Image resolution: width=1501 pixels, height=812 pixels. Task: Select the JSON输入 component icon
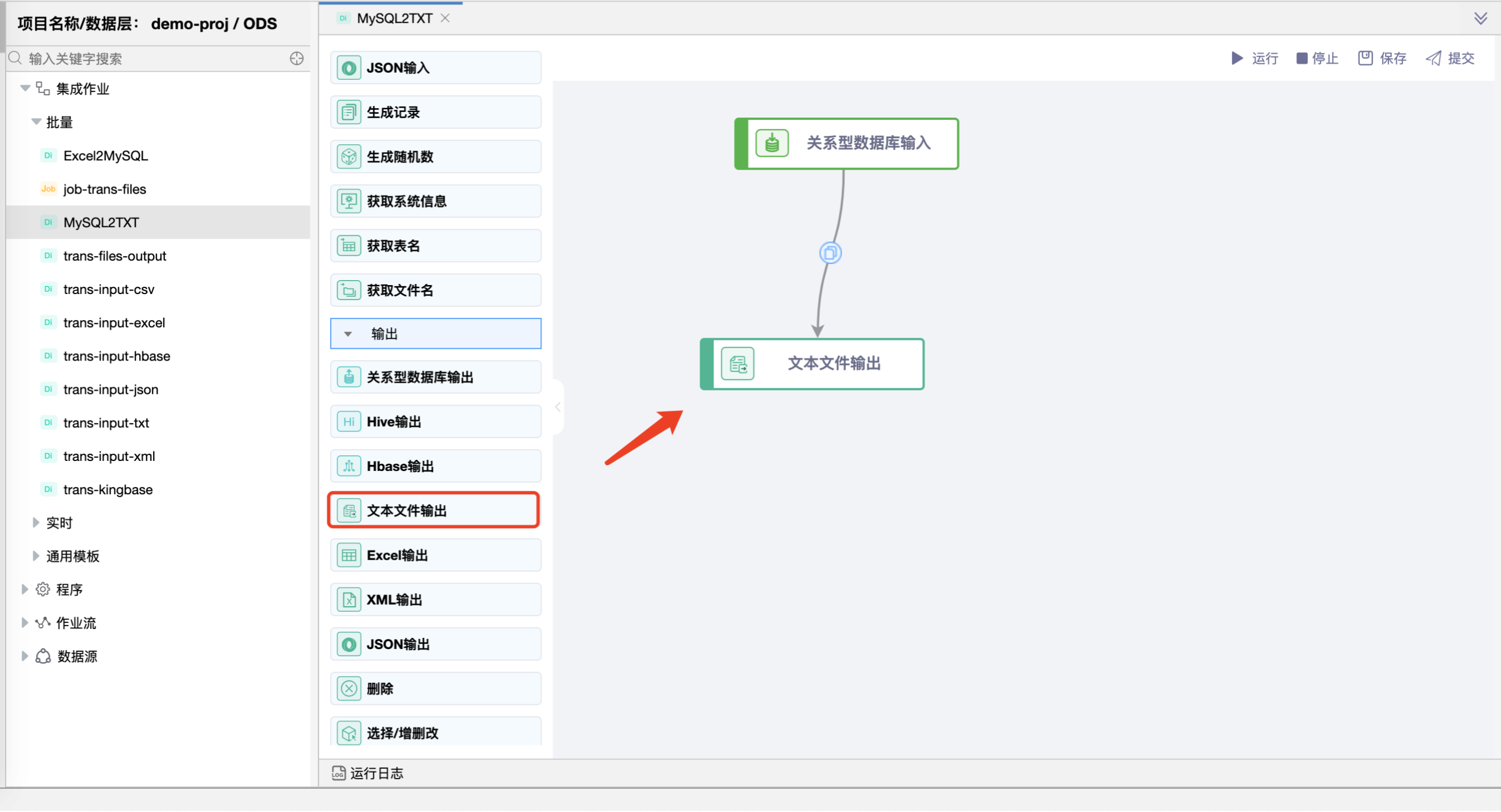click(349, 67)
